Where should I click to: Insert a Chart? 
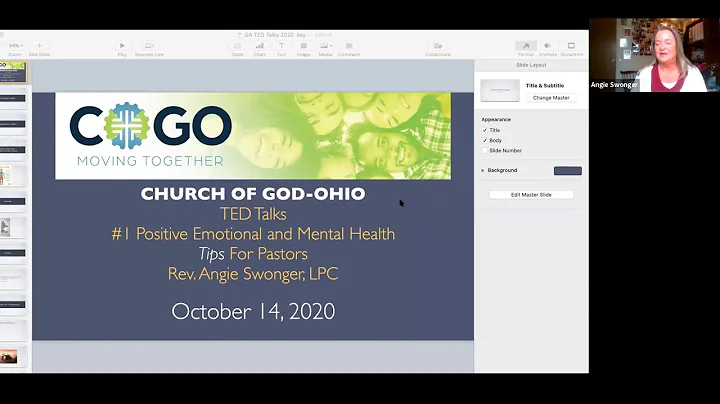point(259,45)
